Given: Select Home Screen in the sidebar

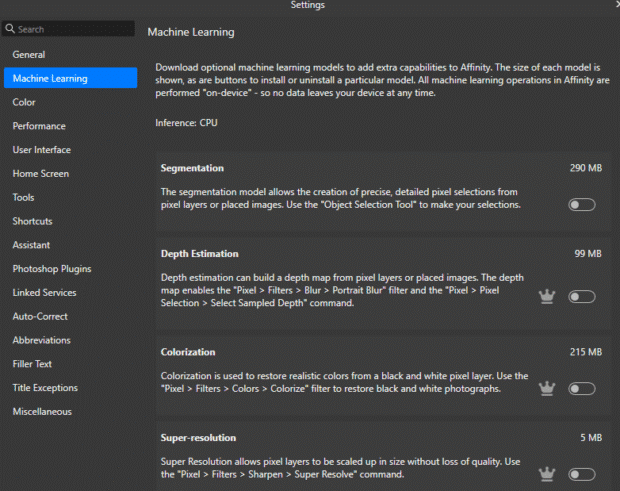Looking at the screenshot, I should pos(41,174).
